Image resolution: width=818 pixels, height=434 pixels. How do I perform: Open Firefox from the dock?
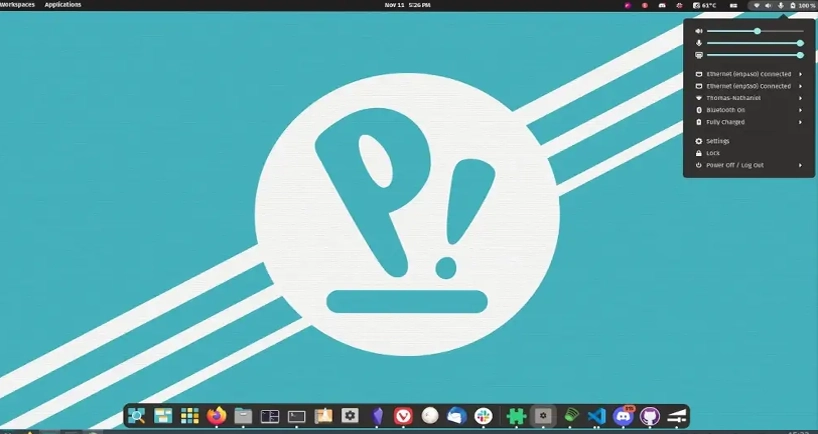[216, 415]
